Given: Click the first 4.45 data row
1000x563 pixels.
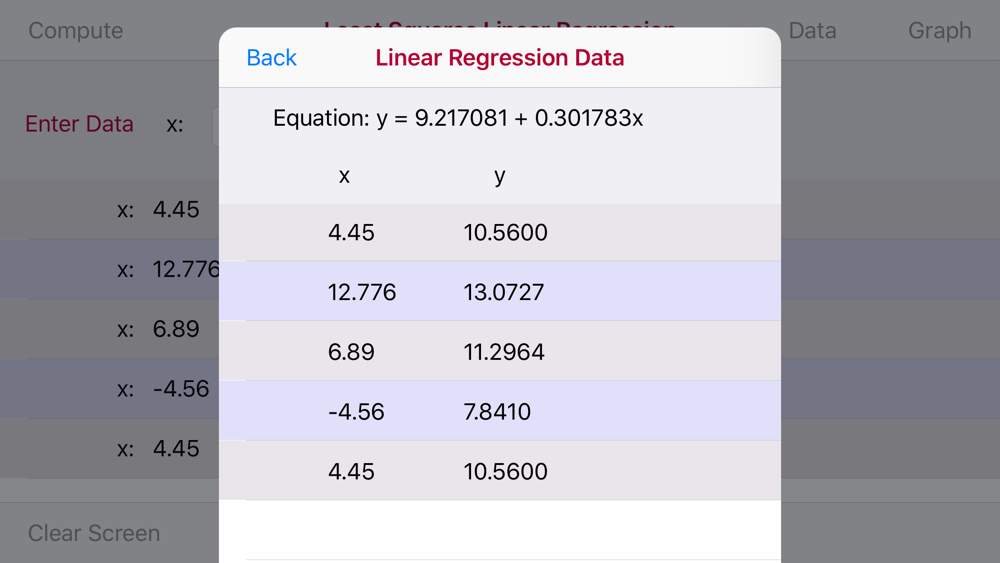Looking at the screenshot, I should pyautogui.click(x=500, y=232).
